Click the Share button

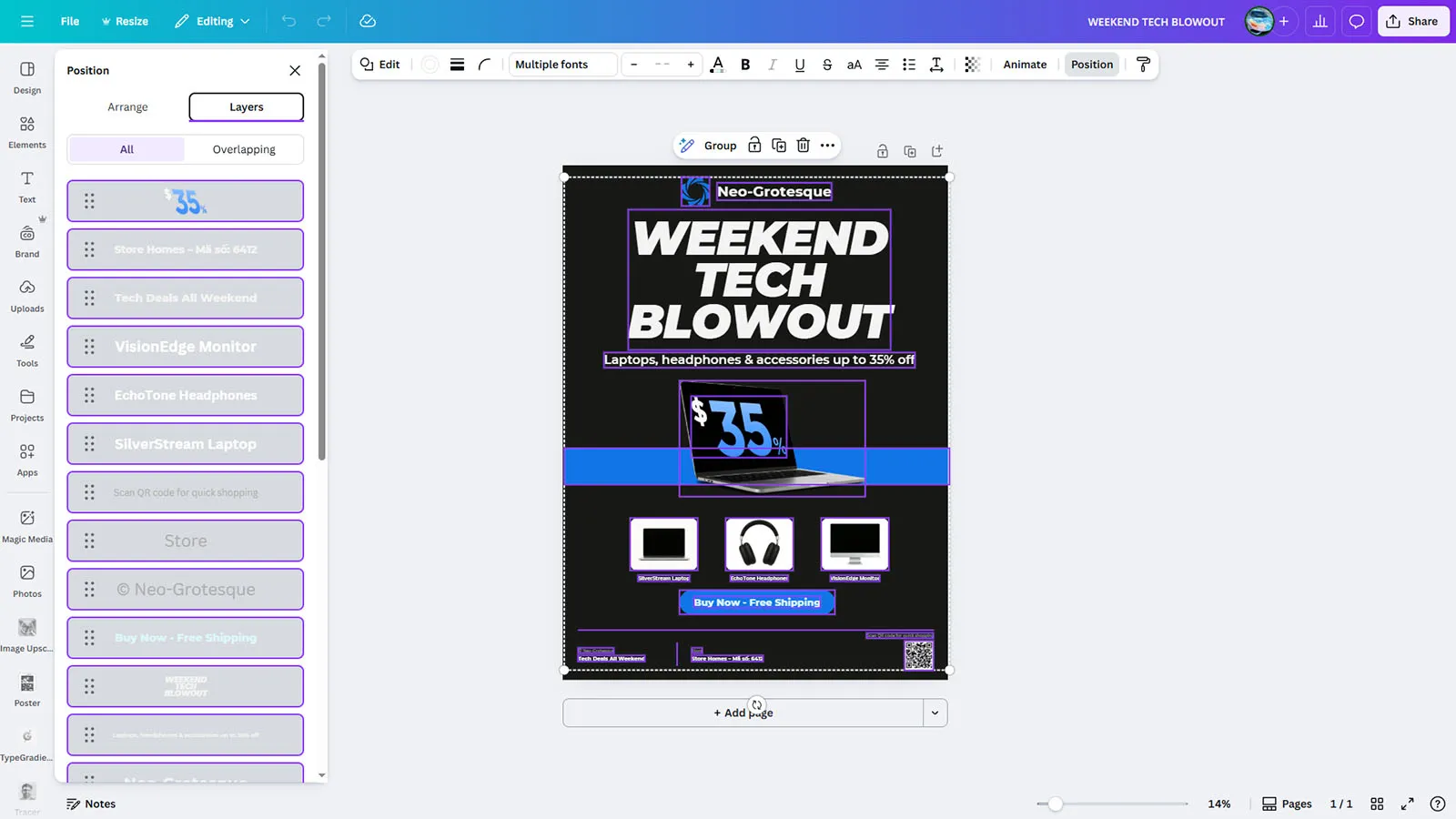tap(1412, 21)
